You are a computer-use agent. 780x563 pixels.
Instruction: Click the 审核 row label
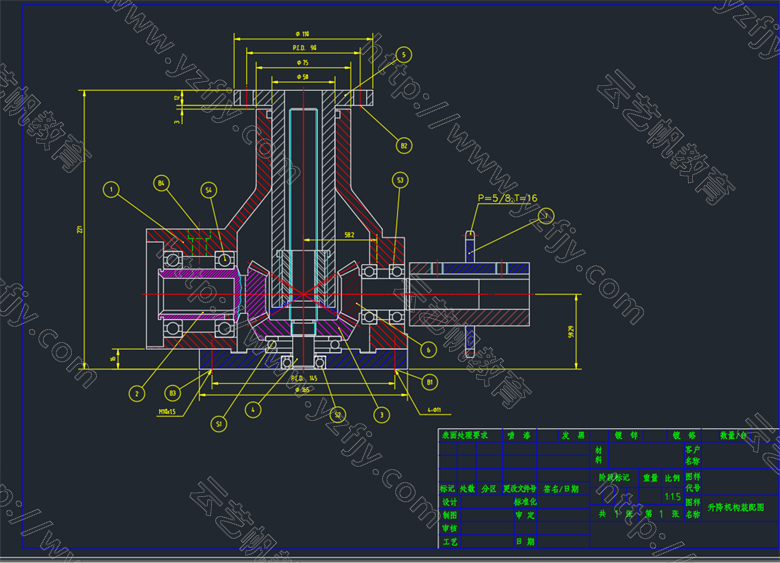coord(450,528)
